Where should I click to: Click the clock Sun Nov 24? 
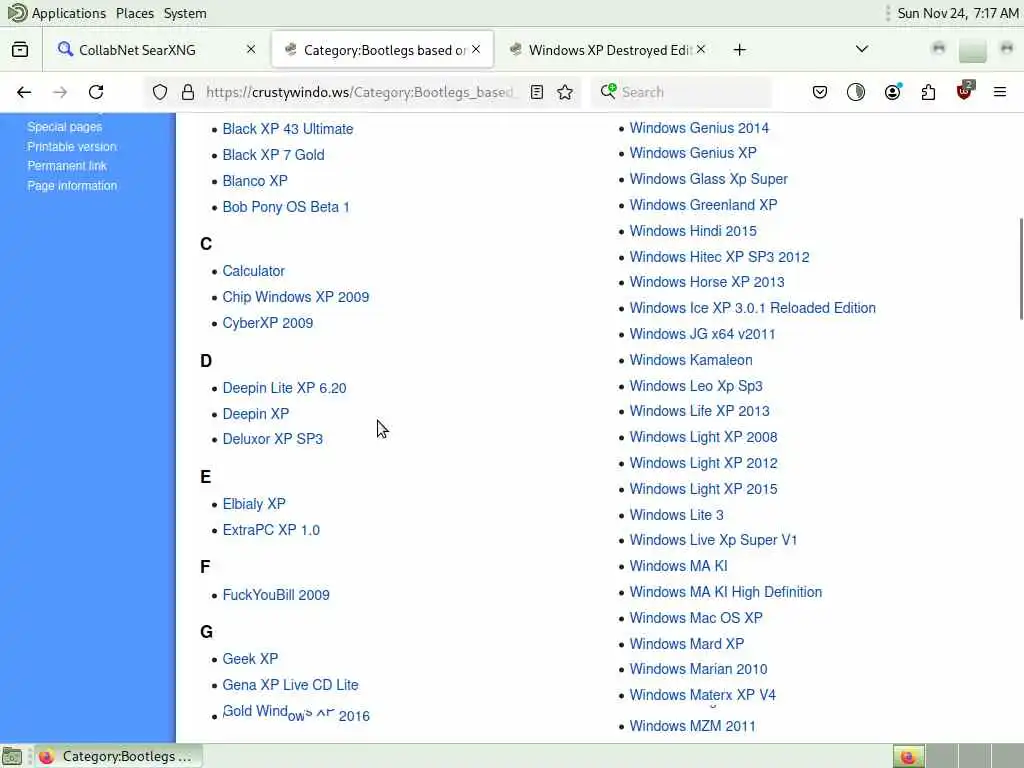tap(957, 13)
